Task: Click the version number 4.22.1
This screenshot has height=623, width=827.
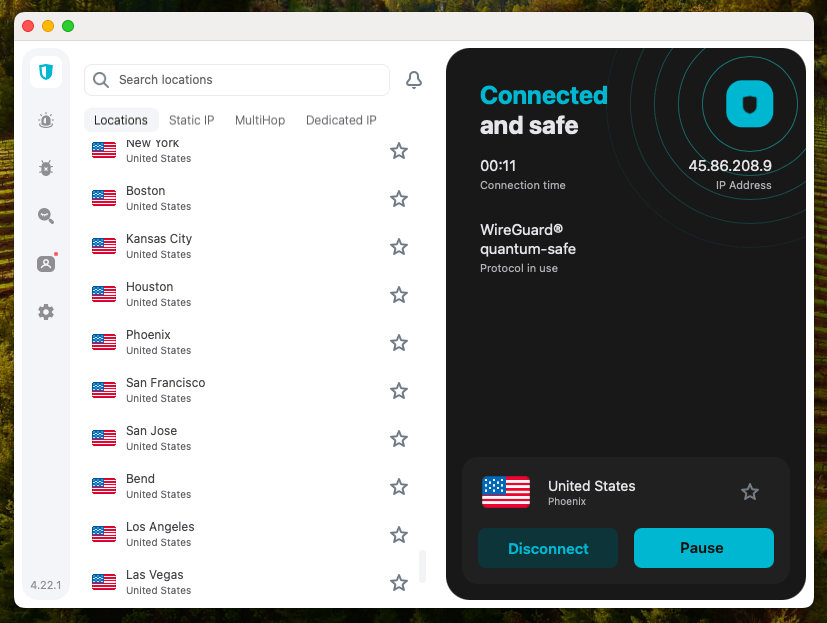Action: (x=46, y=585)
